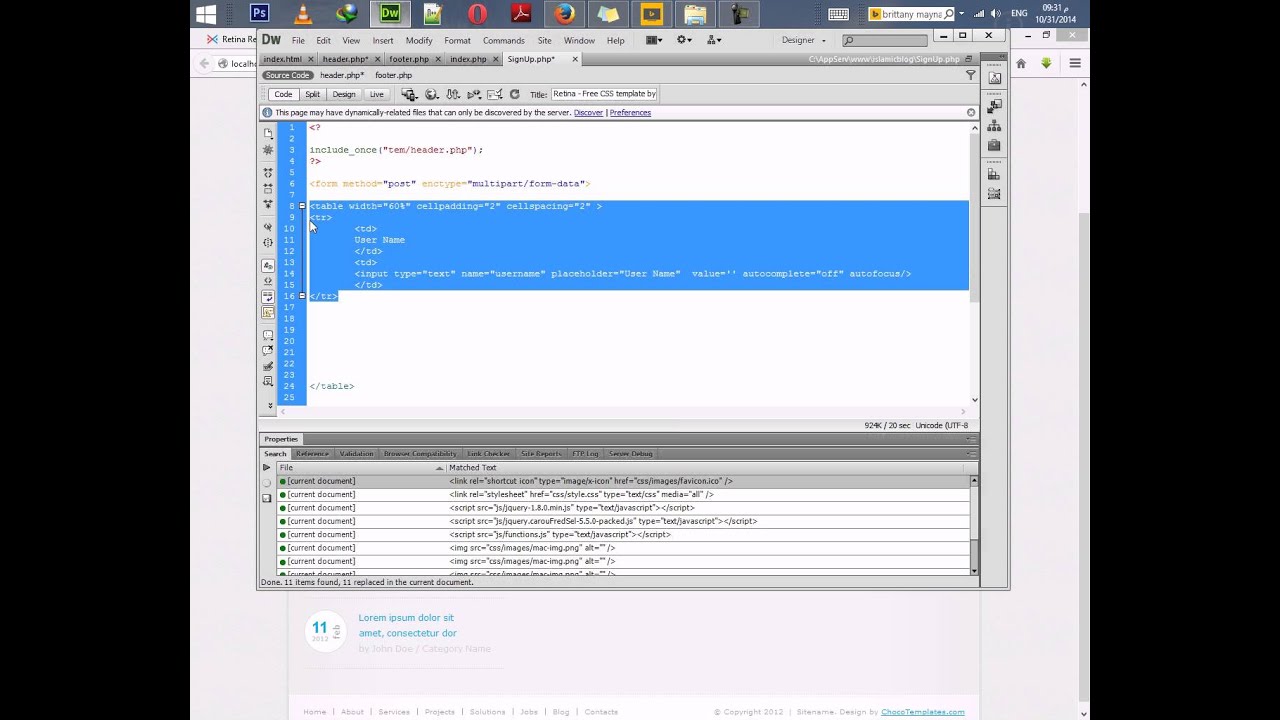
Task: Collapse code block at line 8
Action: pyautogui.click(x=302, y=206)
